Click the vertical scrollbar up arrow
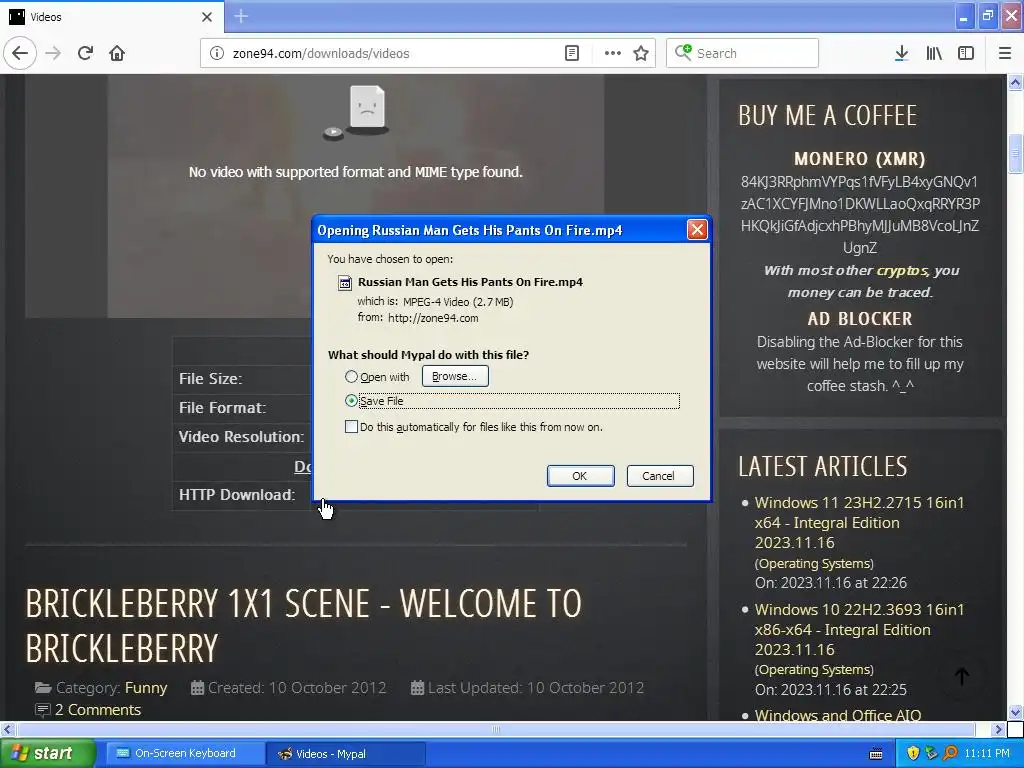The width and height of the screenshot is (1024, 768). pos(1015,82)
